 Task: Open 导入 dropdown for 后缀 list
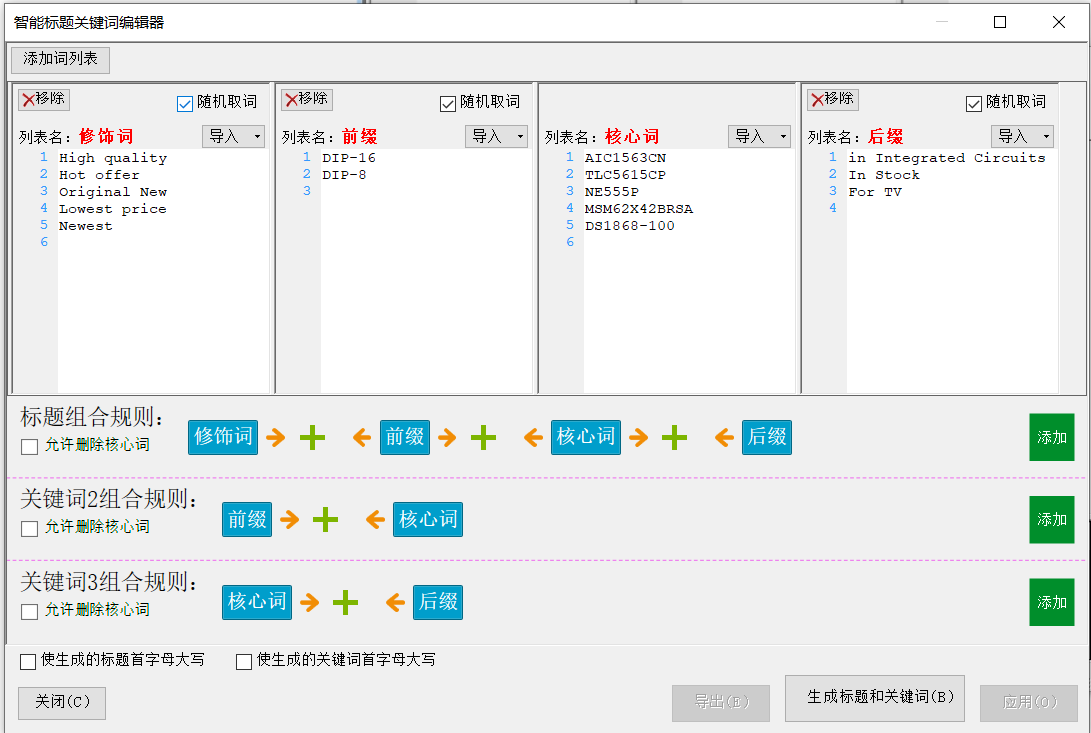[1022, 136]
